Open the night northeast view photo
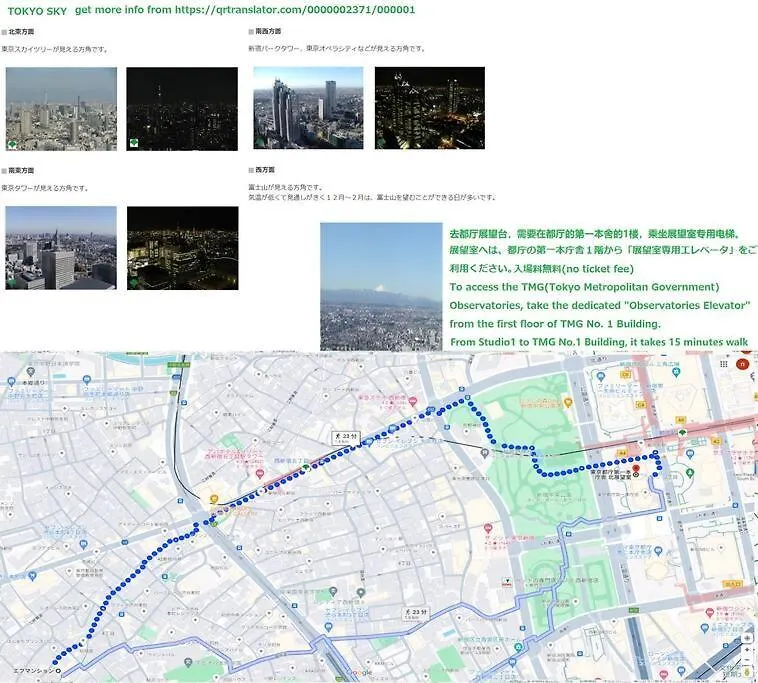Screen dimensions: 758x683 pos(182,108)
